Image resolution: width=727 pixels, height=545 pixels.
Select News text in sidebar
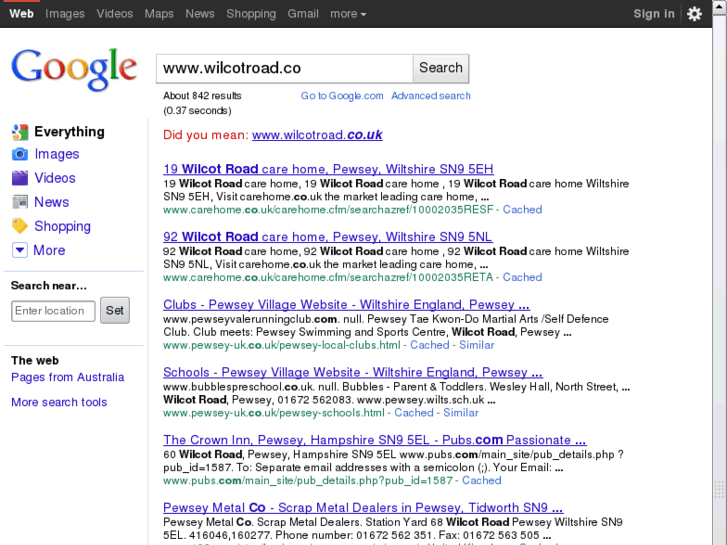click(51, 202)
